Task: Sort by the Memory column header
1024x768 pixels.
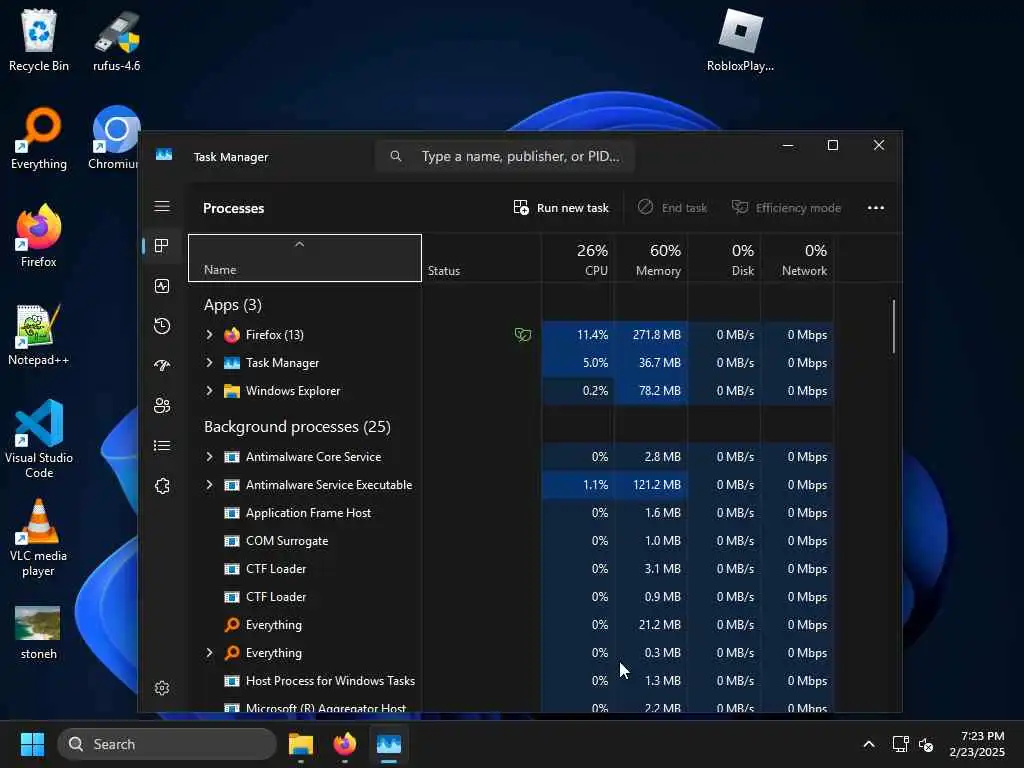Action: pos(650,258)
